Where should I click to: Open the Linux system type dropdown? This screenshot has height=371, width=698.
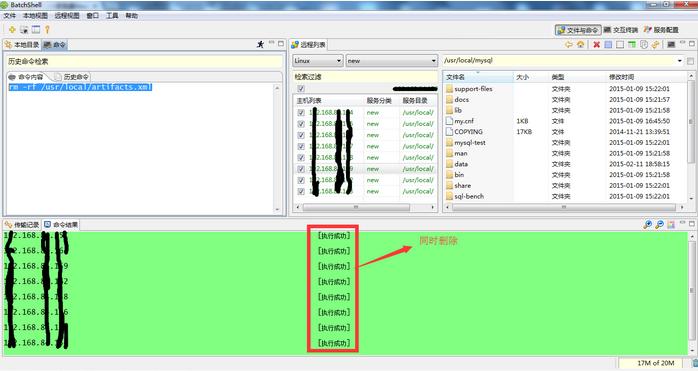(x=318, y=61)
